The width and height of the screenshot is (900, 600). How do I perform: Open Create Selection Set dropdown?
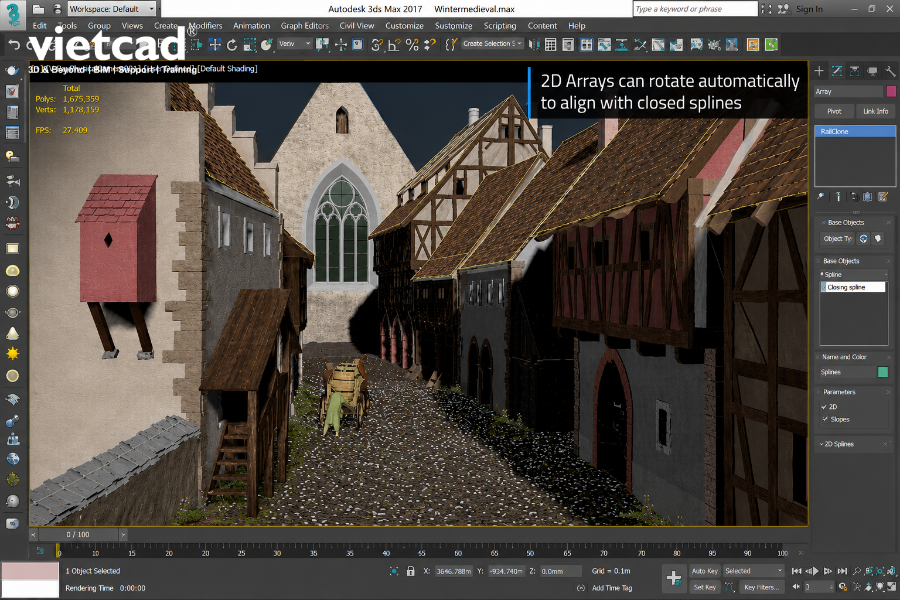click(492, 44)
